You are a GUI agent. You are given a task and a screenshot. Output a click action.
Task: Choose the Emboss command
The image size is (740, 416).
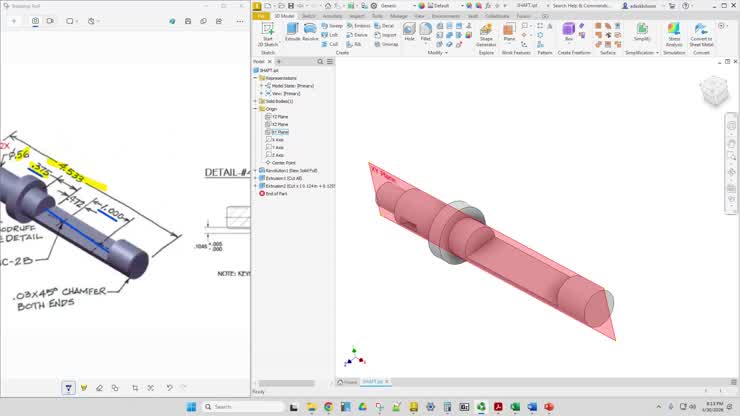[x=359, y=25]
